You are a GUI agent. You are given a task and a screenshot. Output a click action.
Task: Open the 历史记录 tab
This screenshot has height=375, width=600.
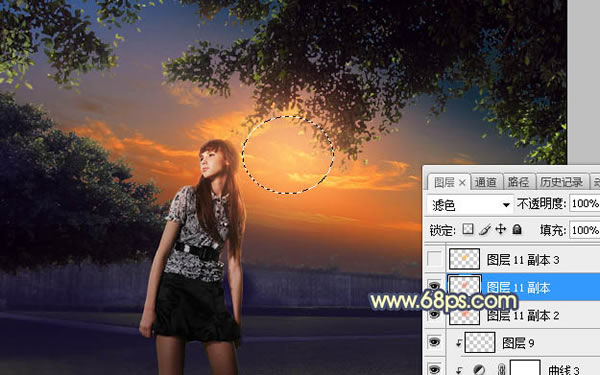(x=562, y=183)
